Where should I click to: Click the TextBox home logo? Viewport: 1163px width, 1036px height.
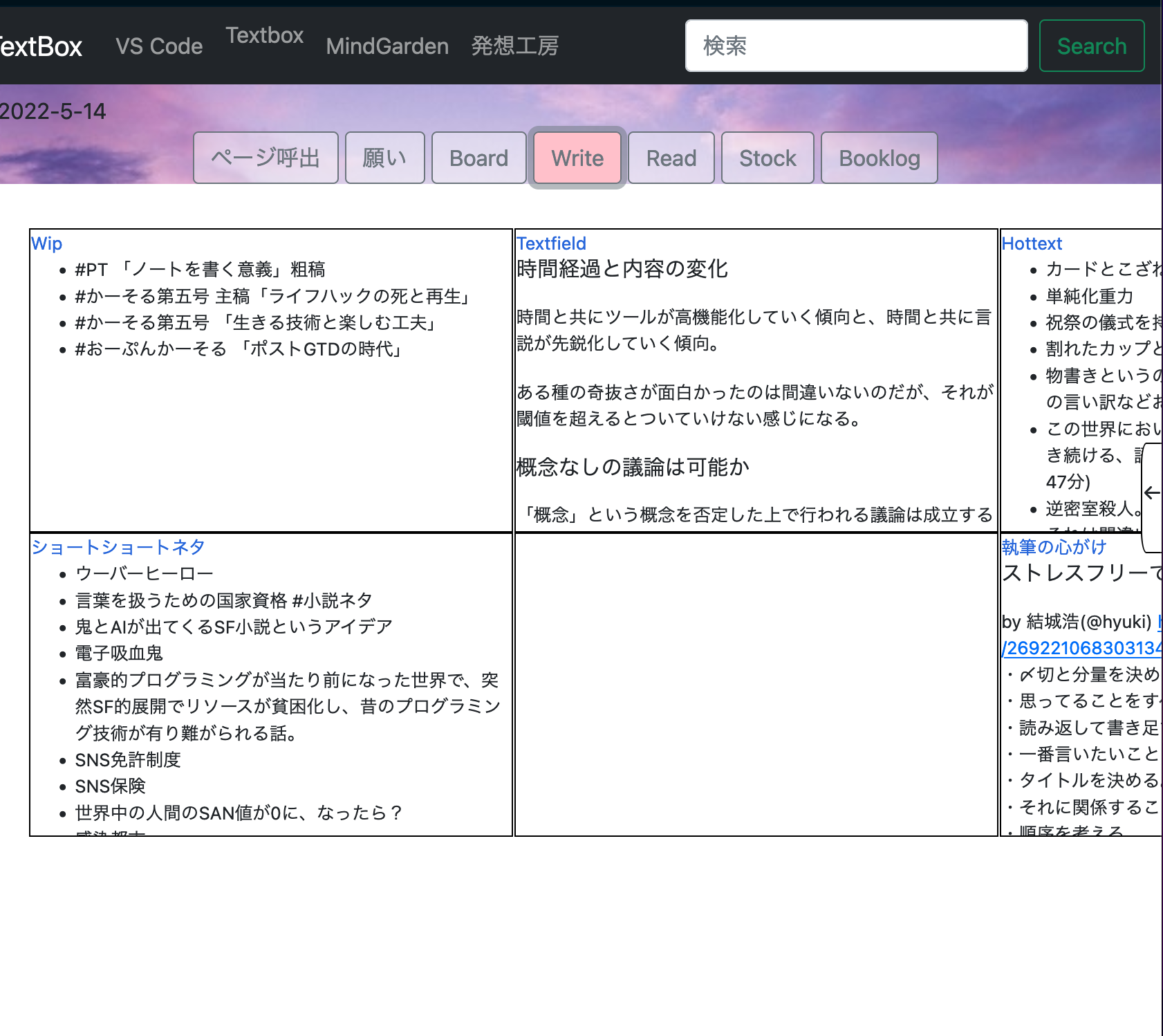[38, 46]
